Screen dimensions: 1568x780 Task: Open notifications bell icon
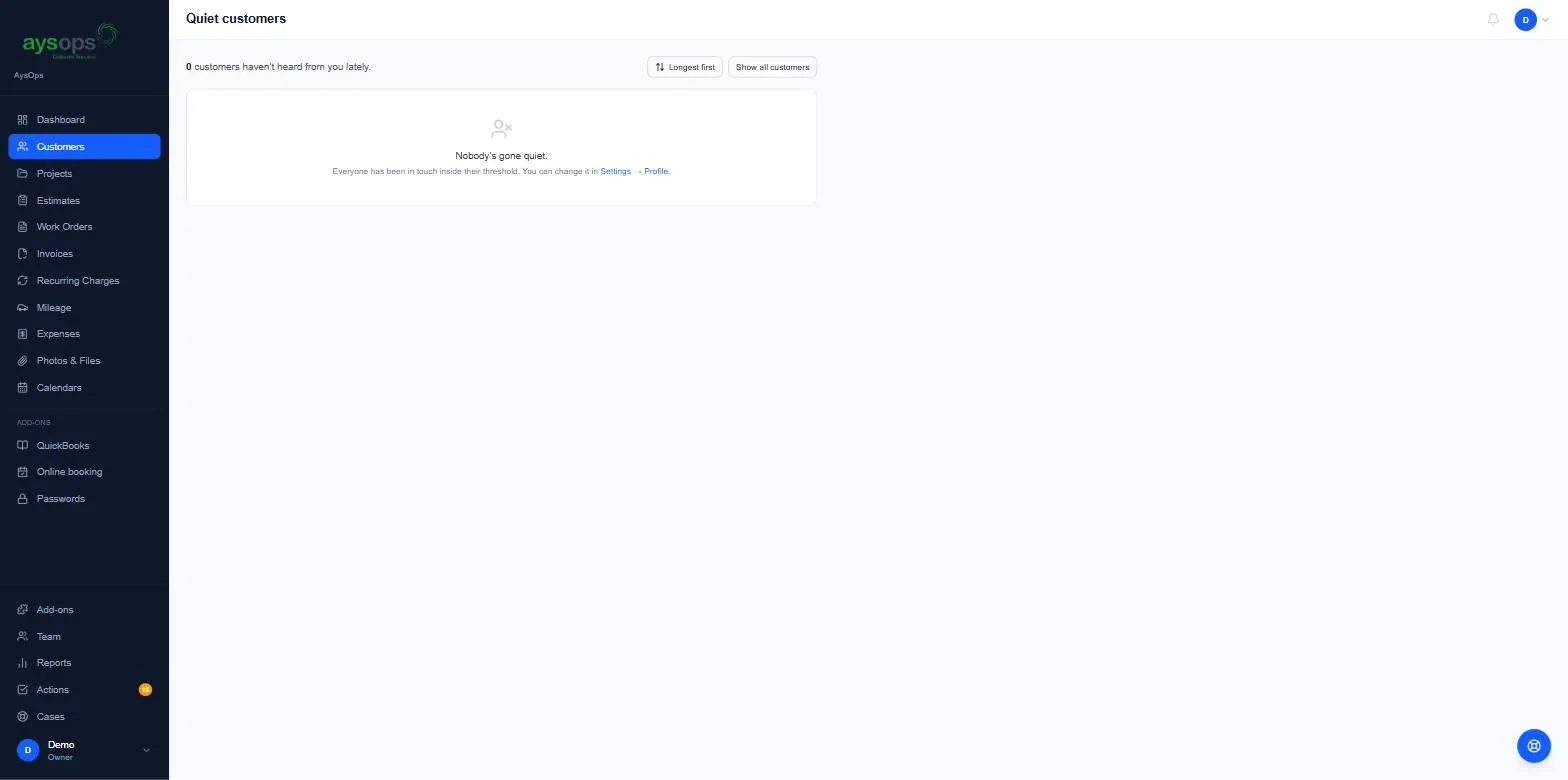tap(1493, 19)
